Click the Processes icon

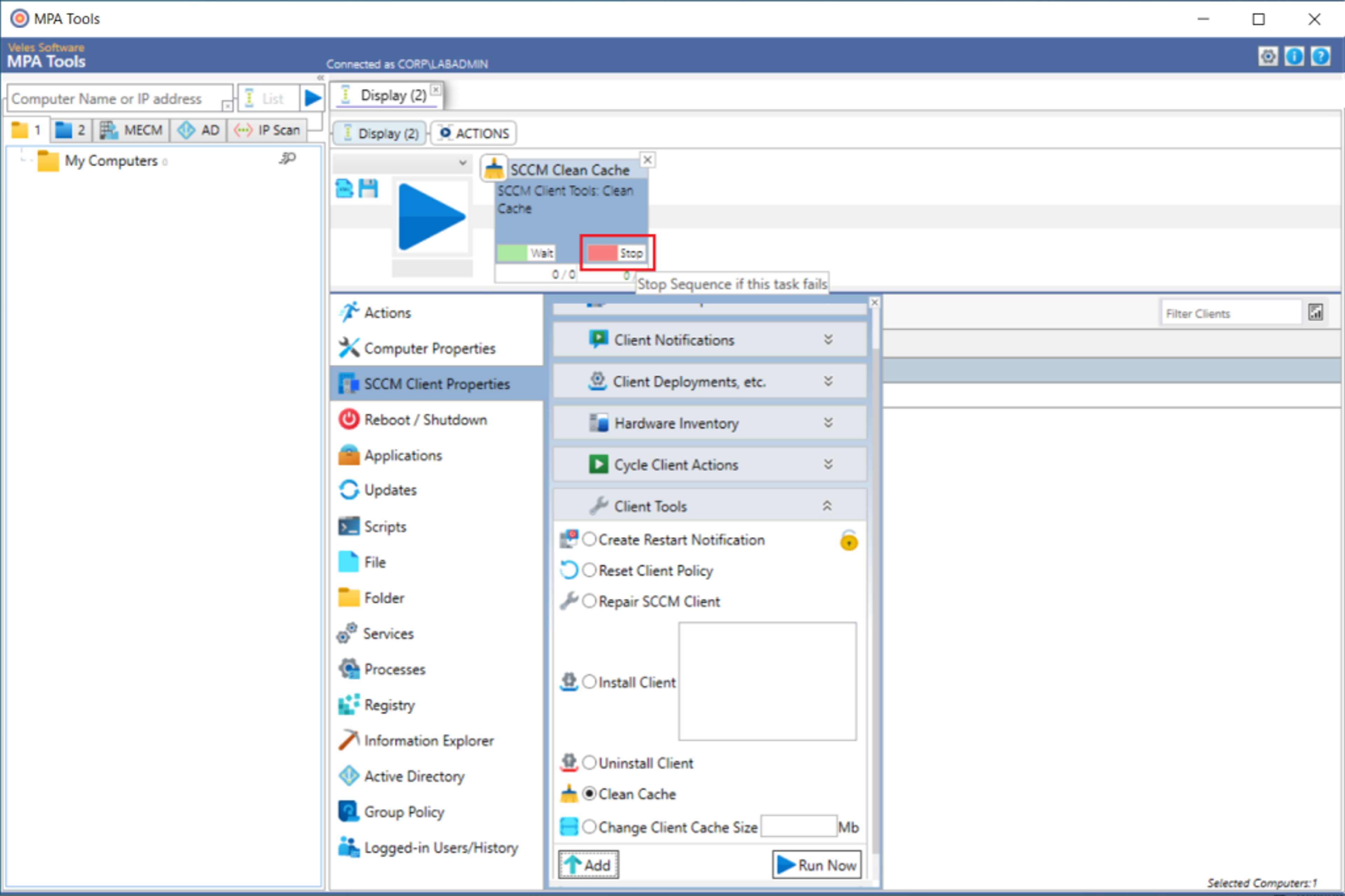point(349,669)
